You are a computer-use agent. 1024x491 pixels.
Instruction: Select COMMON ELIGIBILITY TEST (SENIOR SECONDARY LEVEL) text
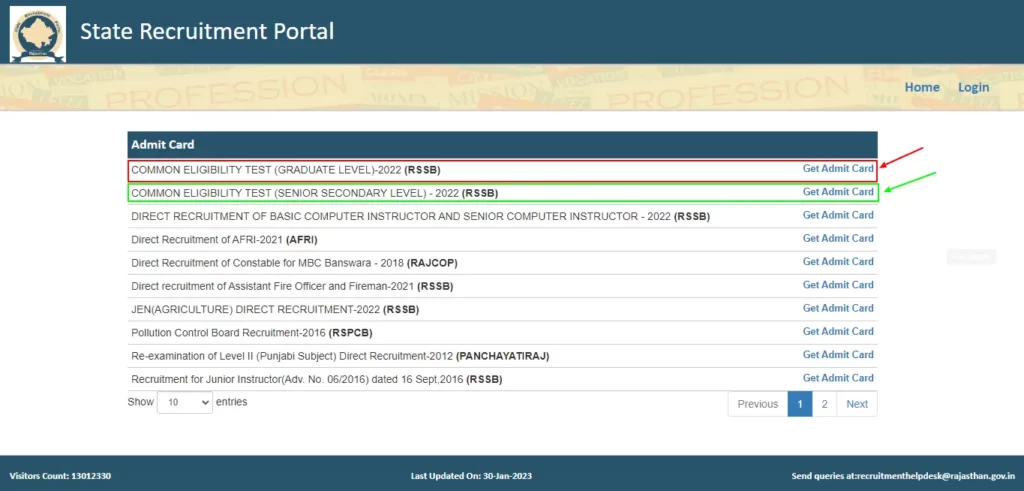315,193
